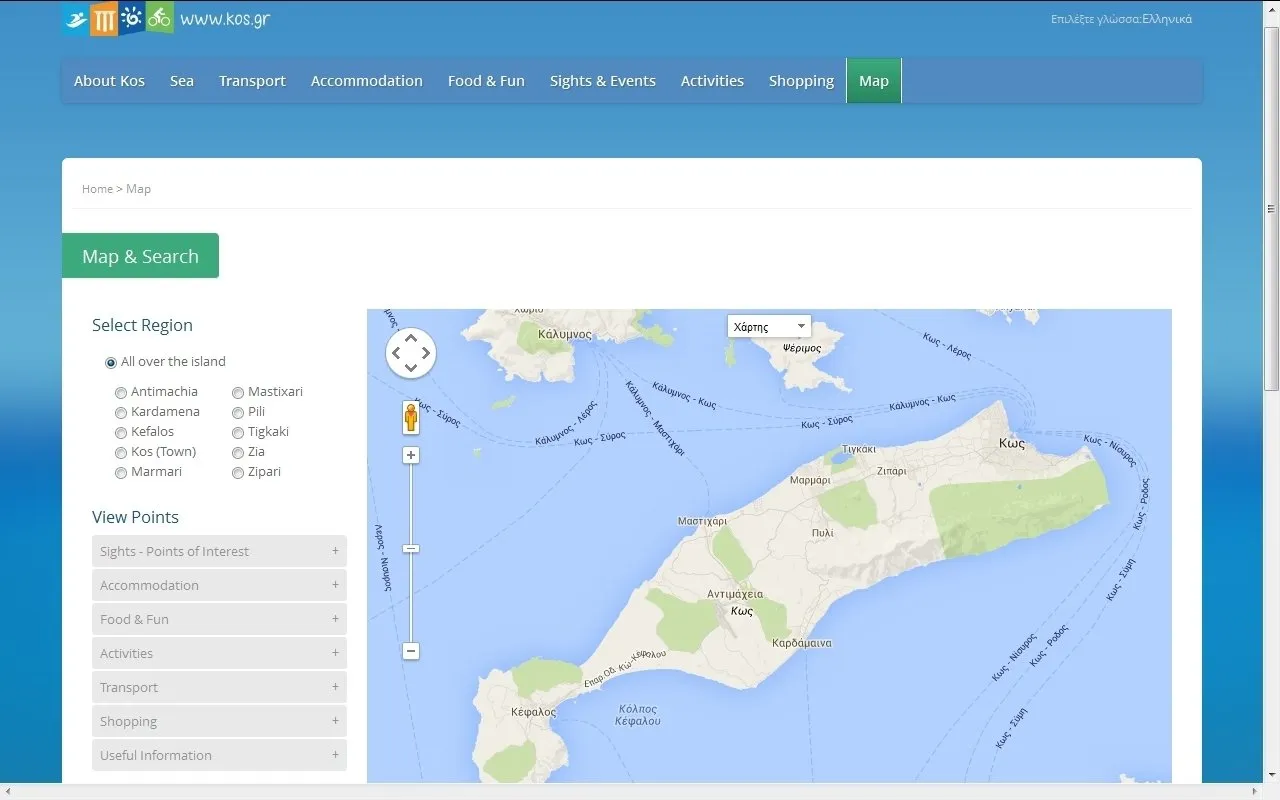Pan map up with arrow control
Screen dimensions: 1280x800
411,338
